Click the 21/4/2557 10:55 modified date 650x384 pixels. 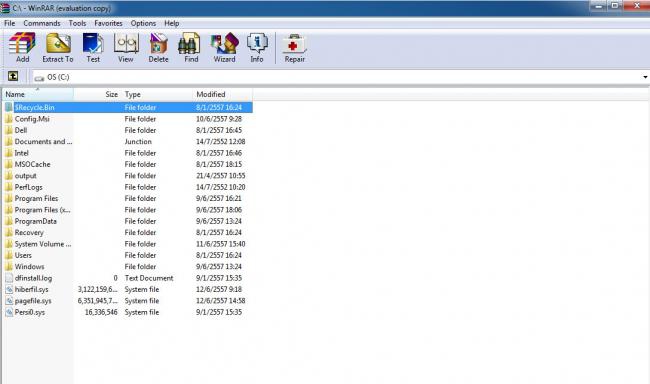click(221, 176)
